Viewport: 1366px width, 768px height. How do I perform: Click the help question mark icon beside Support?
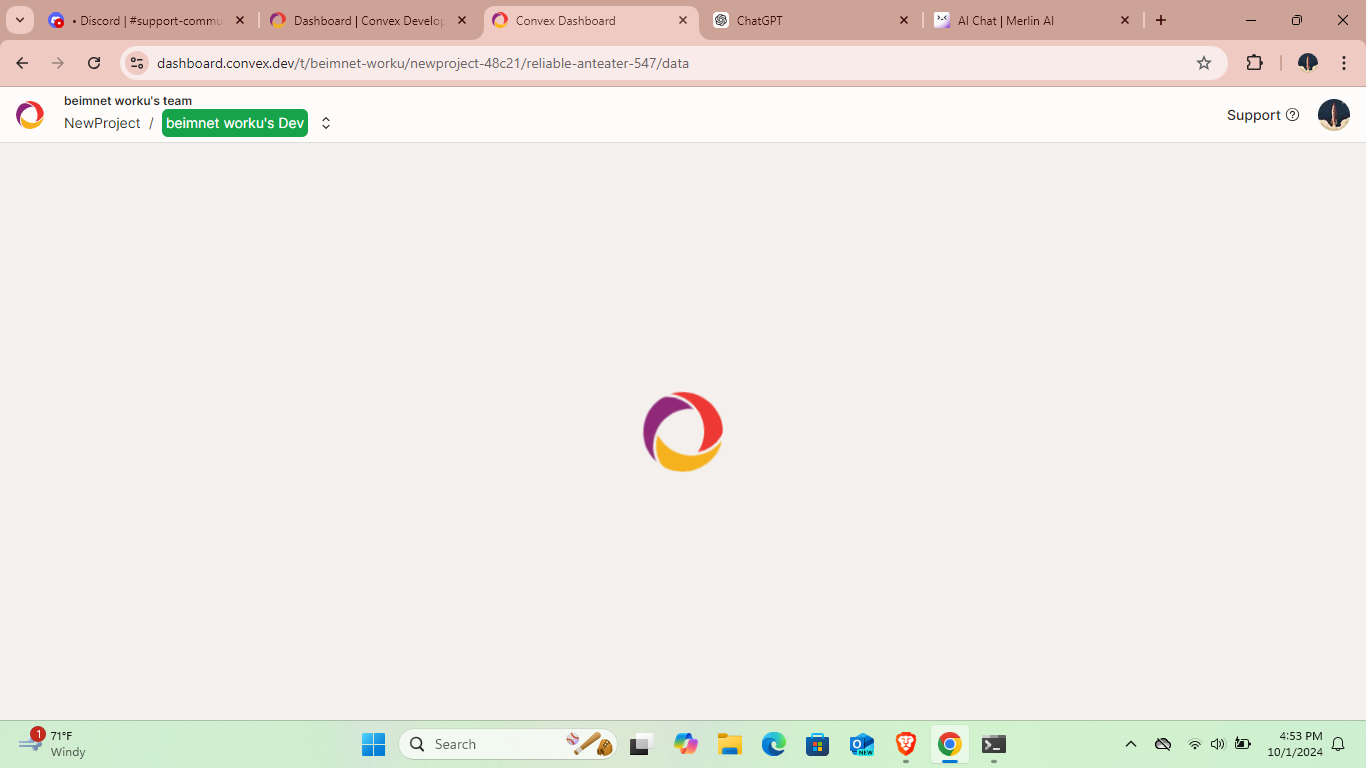pyautogui.click(x=1292, y=115)
